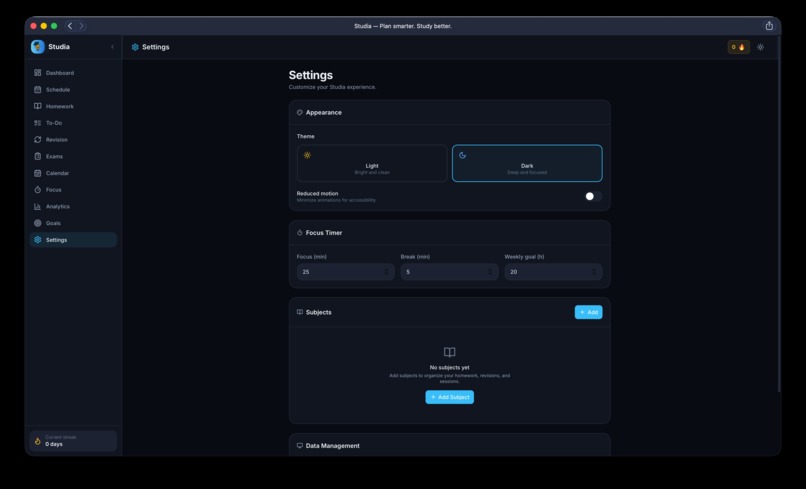The width and height of the screenshot is (806, 489).
Task: Click the 'No subjects yet' text
Action: point(449,368)
